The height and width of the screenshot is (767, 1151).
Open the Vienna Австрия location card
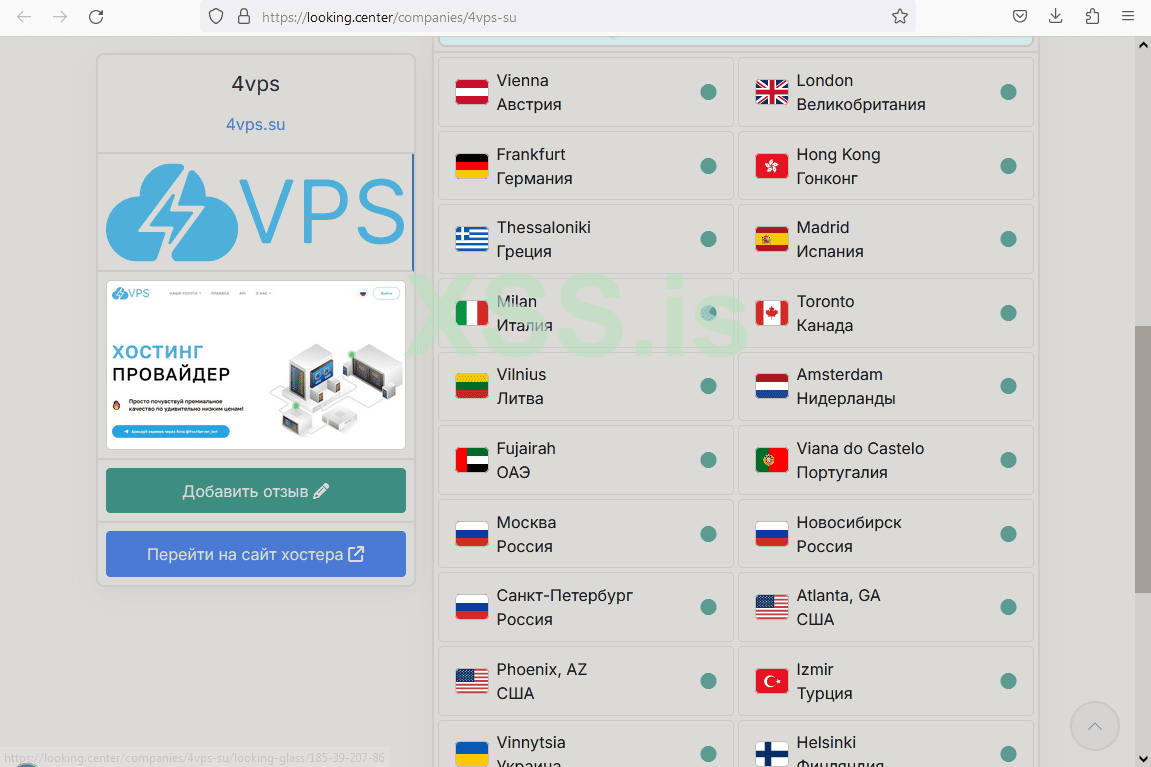click(586, 92)
